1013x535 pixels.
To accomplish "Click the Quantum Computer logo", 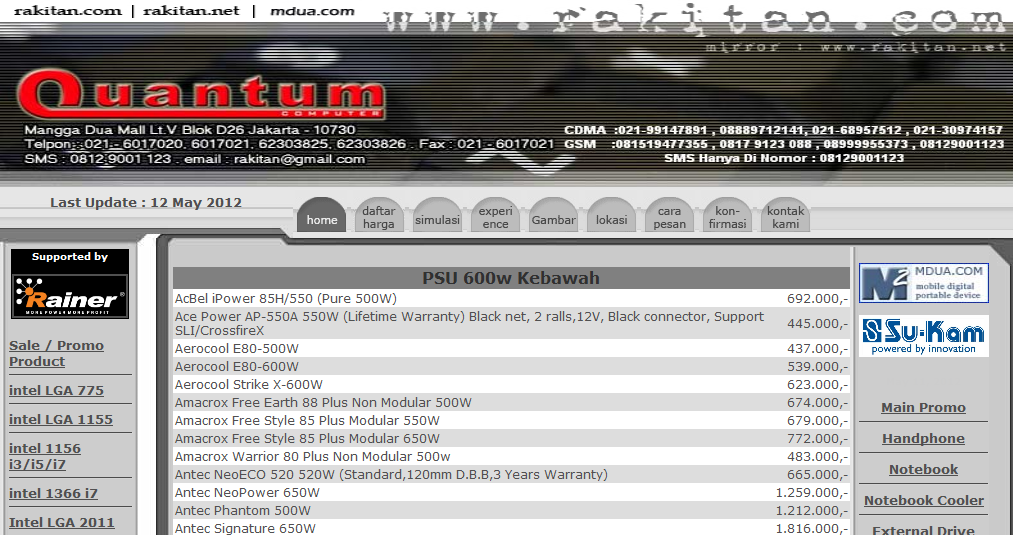I will click(200, 96).
